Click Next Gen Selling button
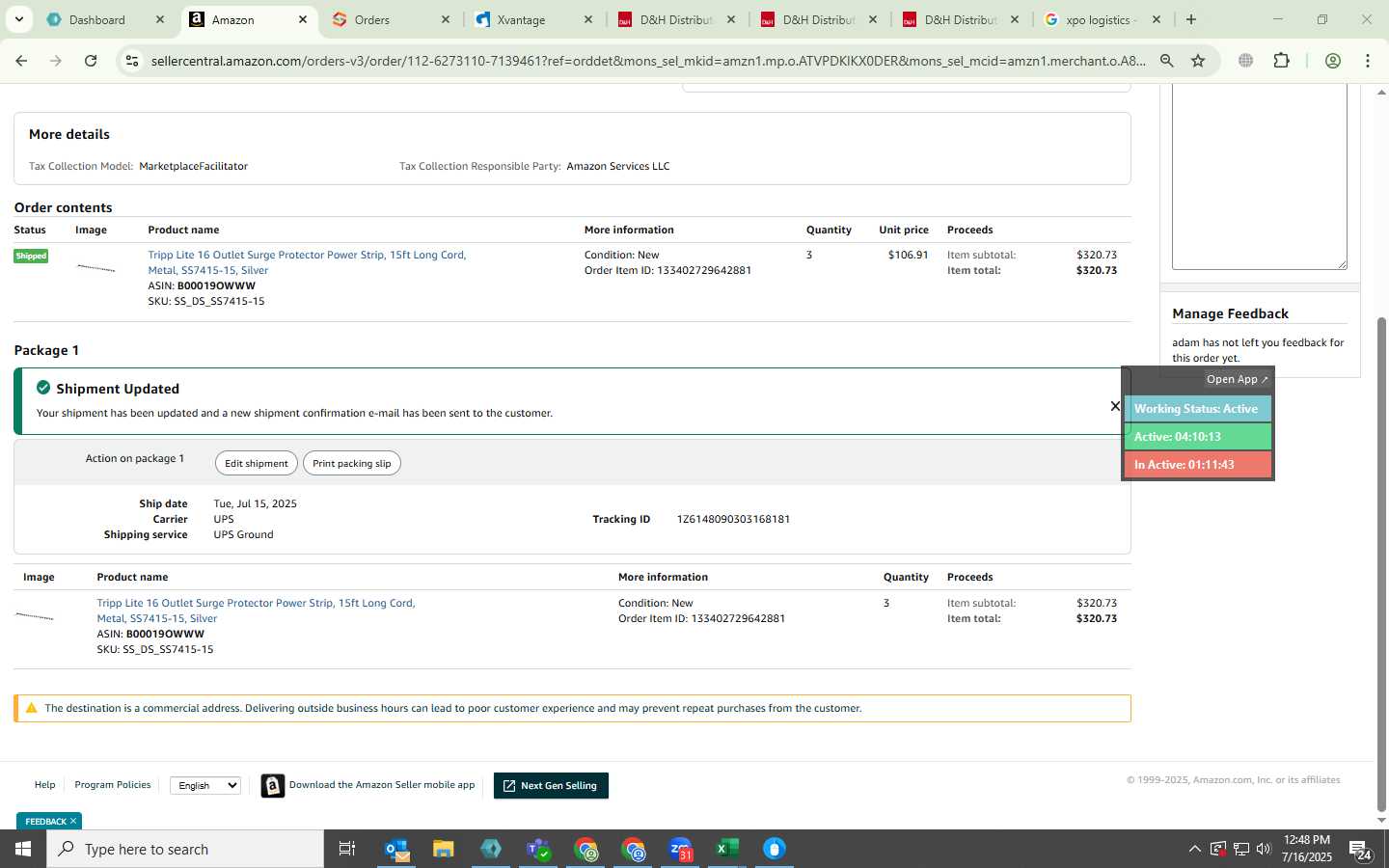The image size is (1389, 868). [x=551, y=786]
